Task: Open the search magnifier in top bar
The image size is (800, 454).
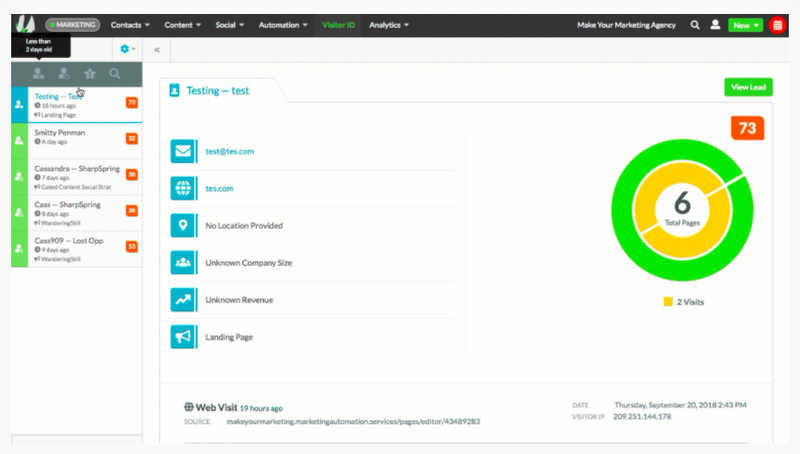Action: [695, 24]
